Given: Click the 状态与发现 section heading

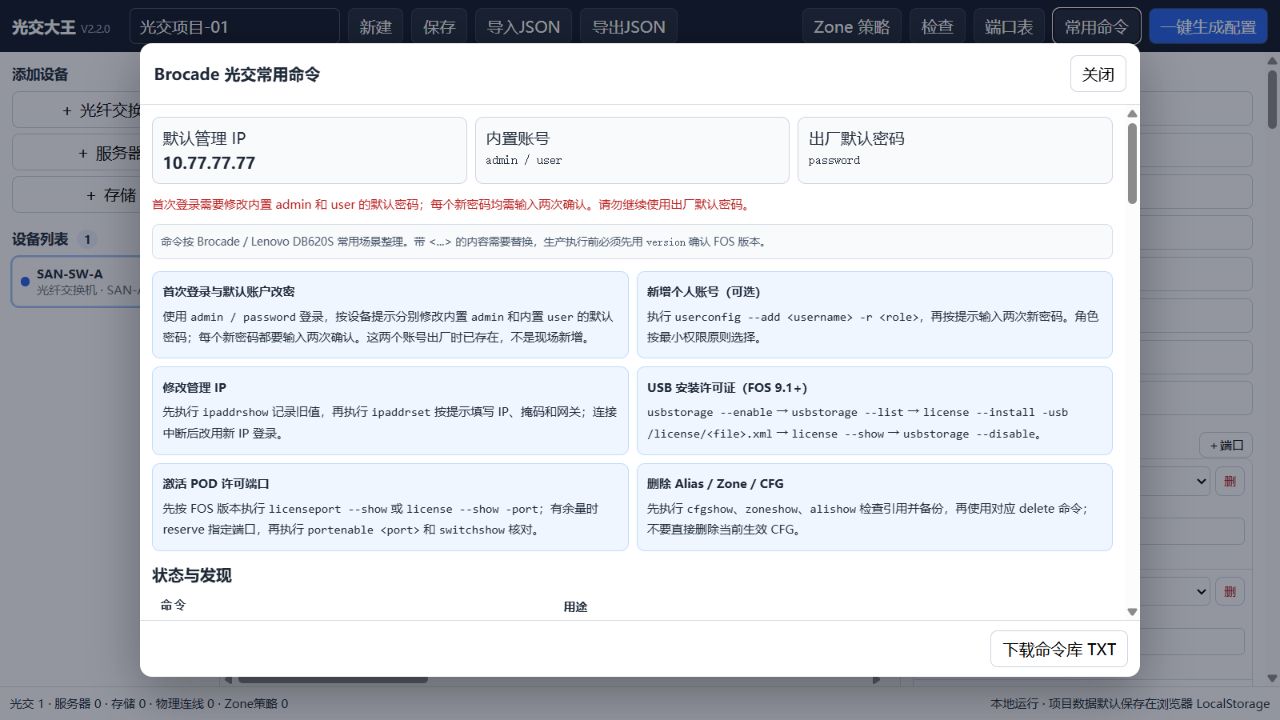Looking at the screenshot, I should pyautogui.click(x=192, y=575).
